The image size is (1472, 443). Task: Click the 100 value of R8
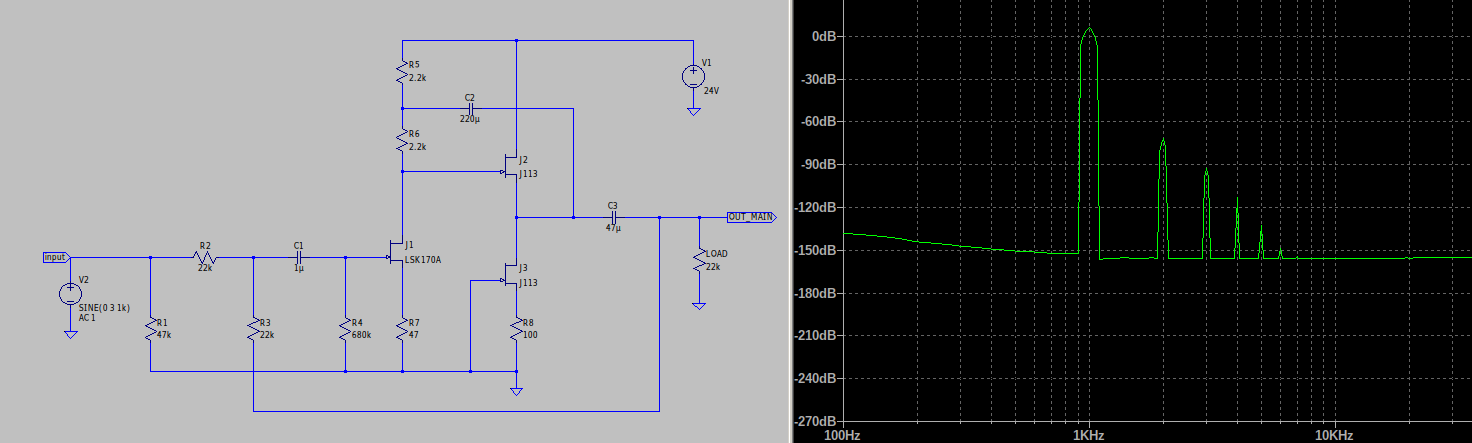(x=530, y=335)
